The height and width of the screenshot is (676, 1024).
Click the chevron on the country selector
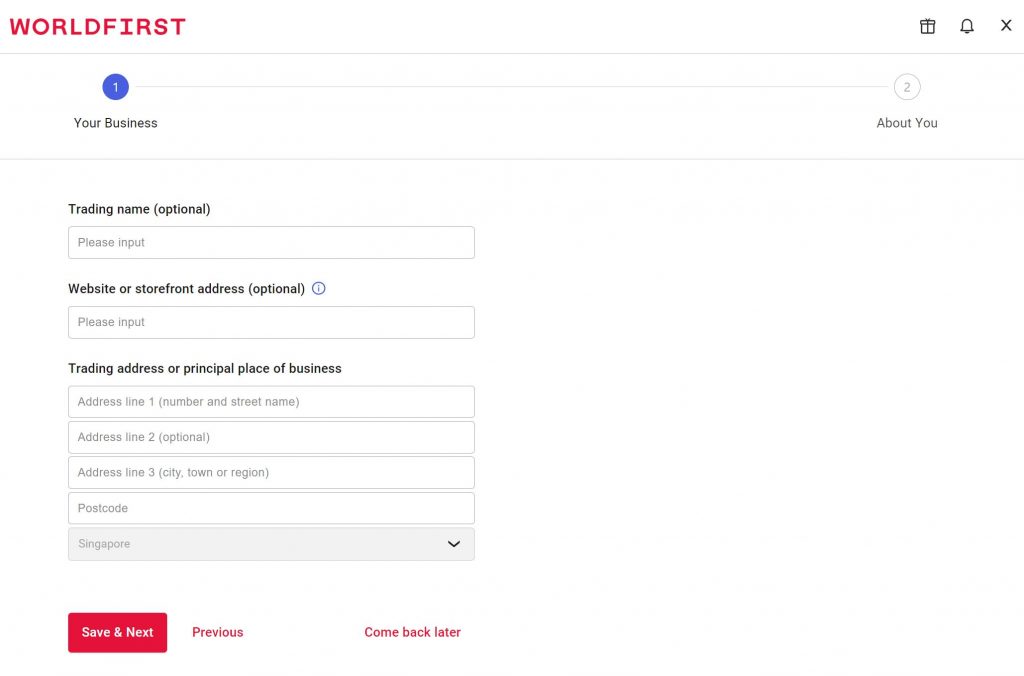(x=453, y=543)
